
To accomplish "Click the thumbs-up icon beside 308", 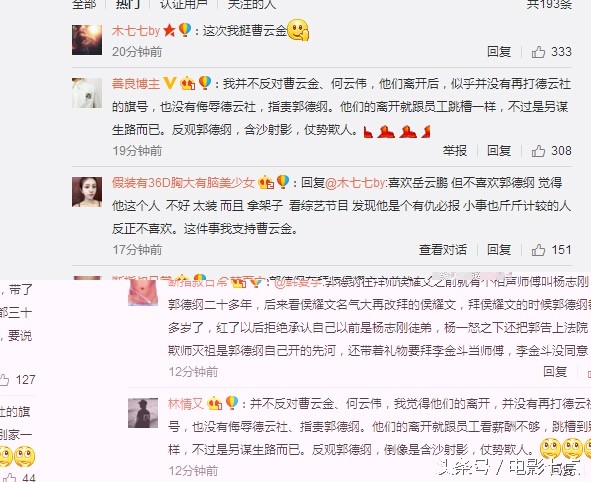I will coord(538,151).
